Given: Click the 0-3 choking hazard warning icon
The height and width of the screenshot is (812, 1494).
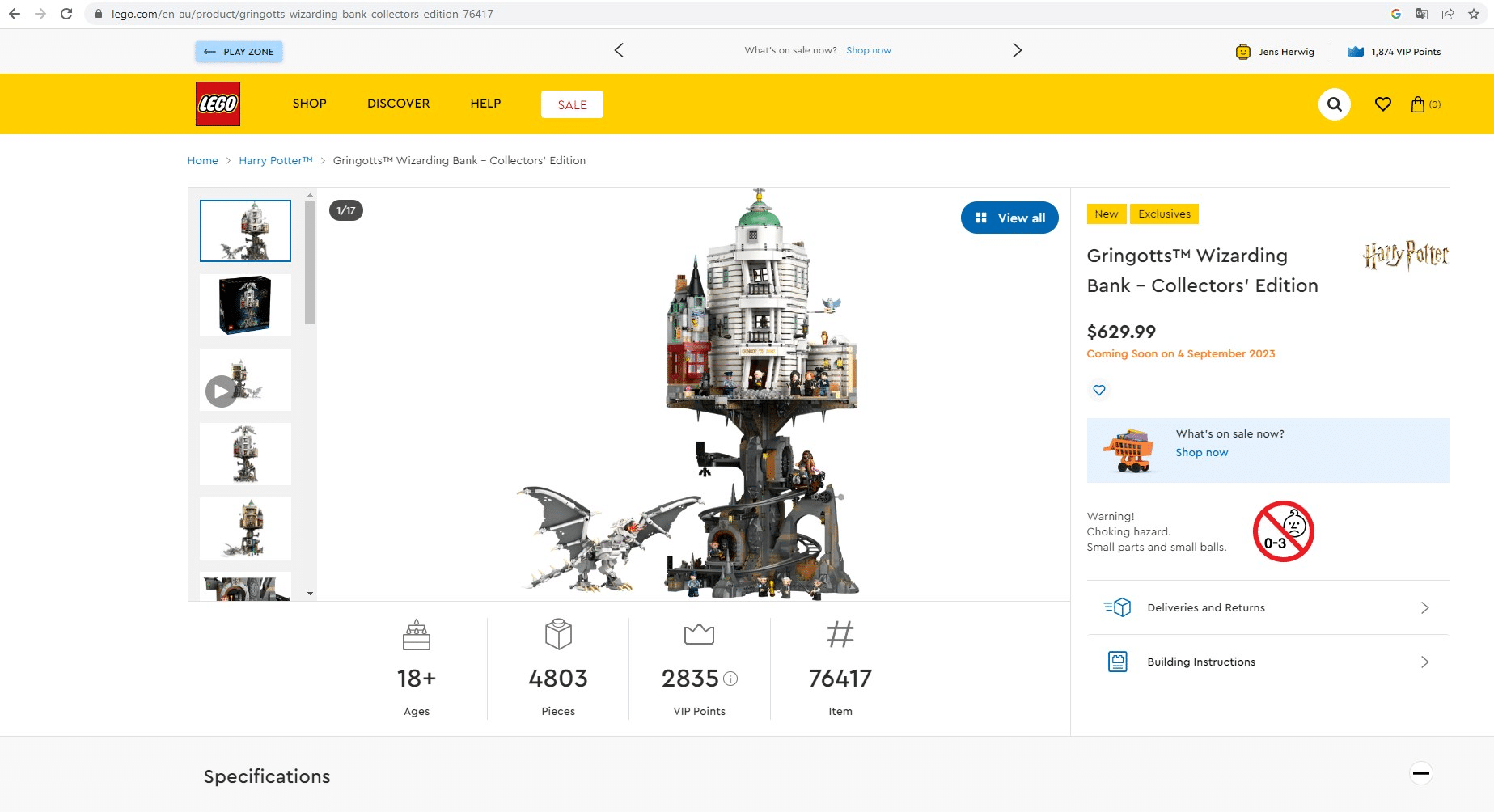Looking at the screenshot, I should click(1284, 531).
